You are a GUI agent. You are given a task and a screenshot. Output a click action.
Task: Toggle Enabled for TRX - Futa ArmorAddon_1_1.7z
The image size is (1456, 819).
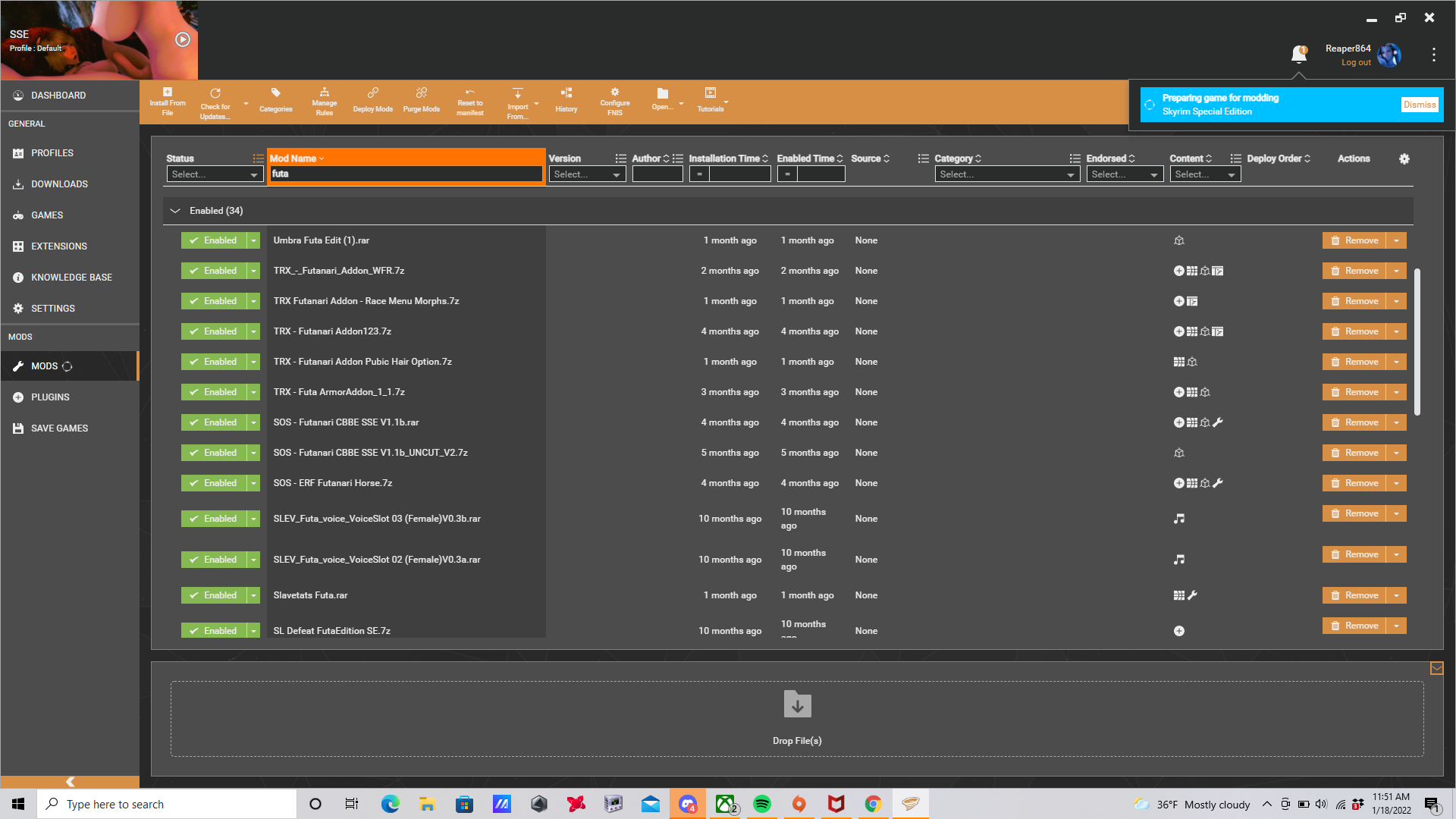pyautogui.click(x=214, y=392)
